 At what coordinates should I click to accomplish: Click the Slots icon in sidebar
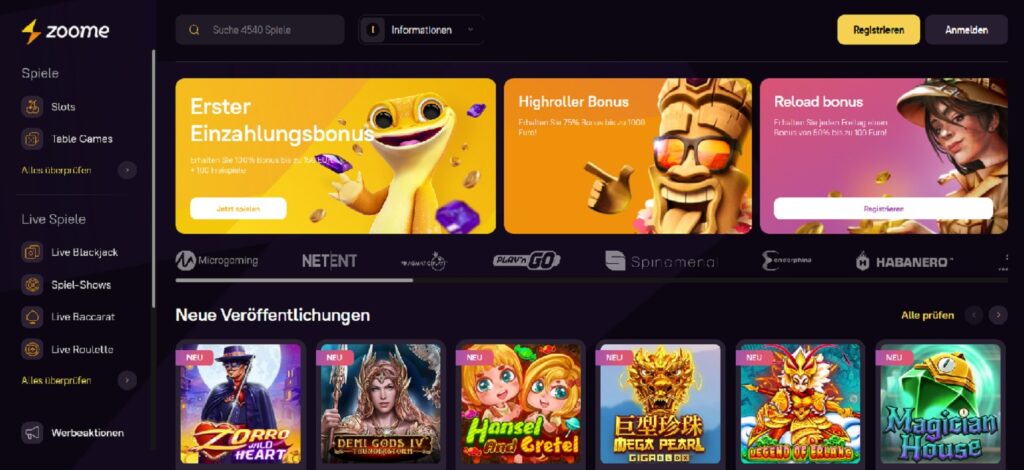point(32,106)
